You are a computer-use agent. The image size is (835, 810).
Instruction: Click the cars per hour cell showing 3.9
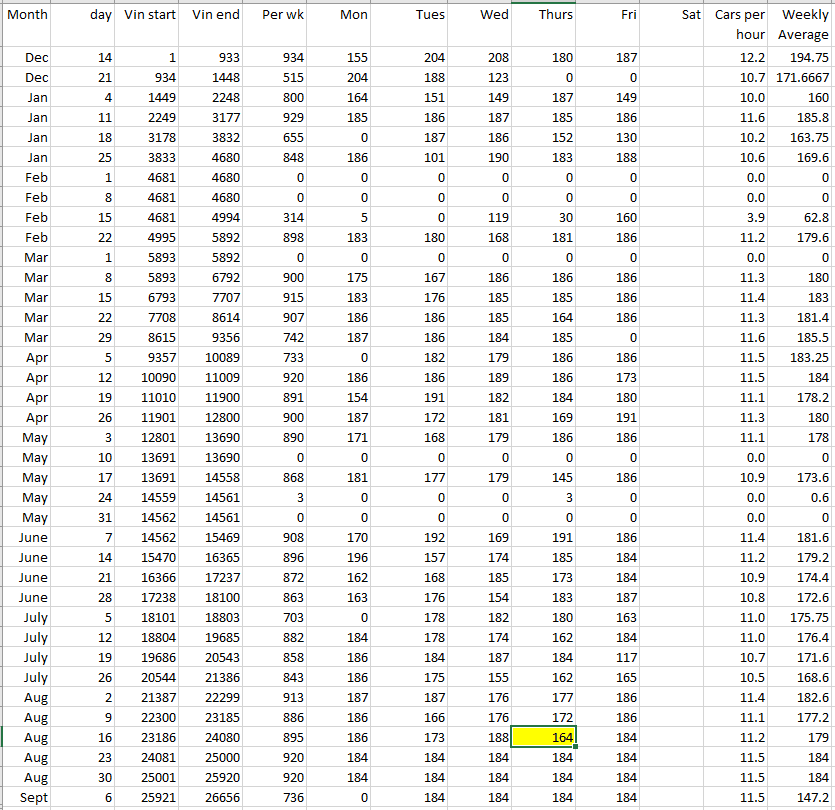740,217
